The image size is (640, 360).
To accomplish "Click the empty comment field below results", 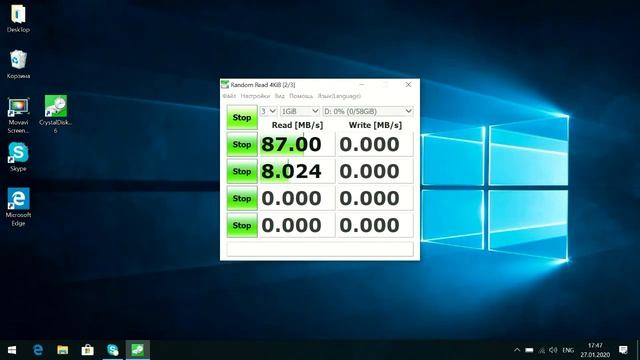I will pos(320,249).
